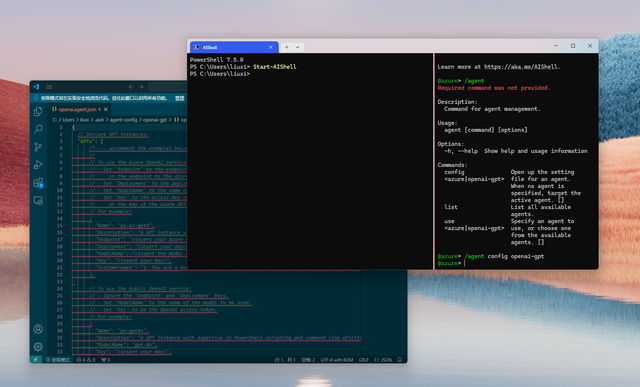Click line number 24 in the editor gutter
Image resolution: width=640 pixels, height=387 pixels.
[60, 289]
